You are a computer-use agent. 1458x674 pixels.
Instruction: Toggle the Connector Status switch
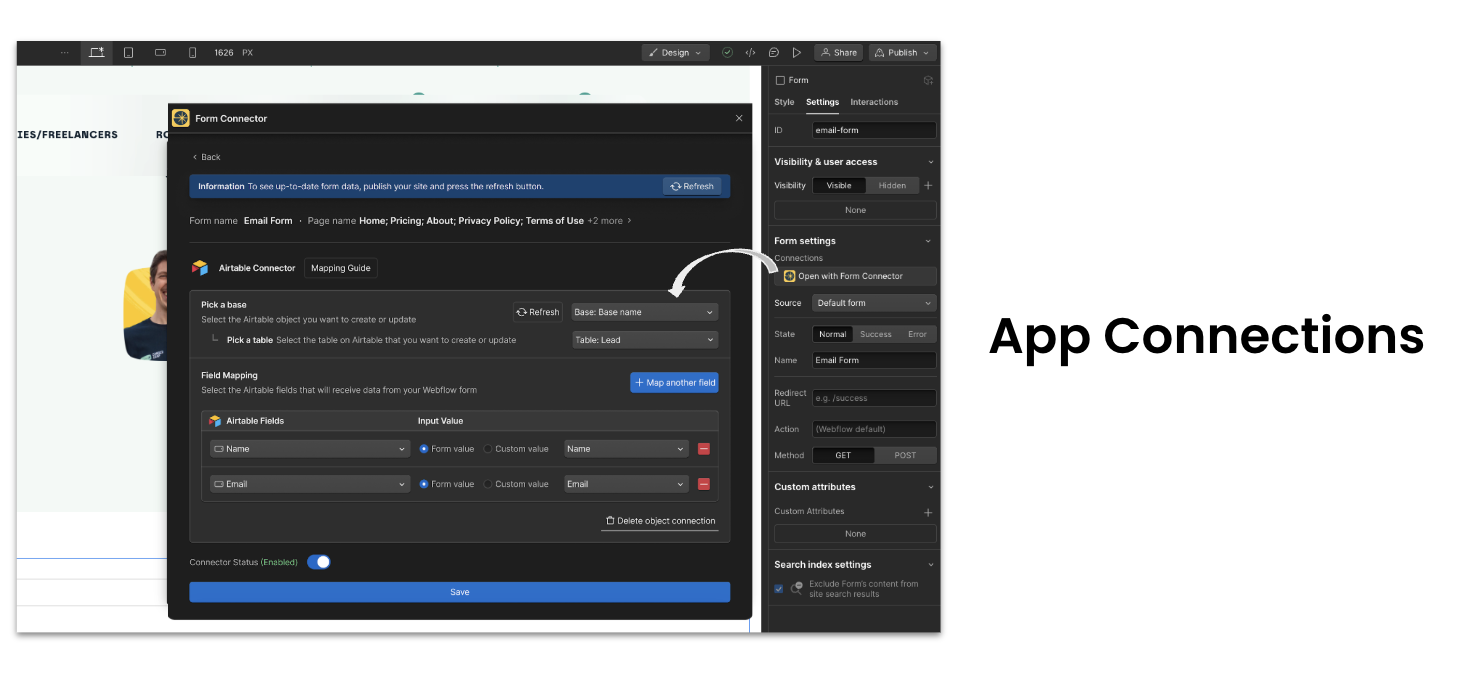[319, 562]
